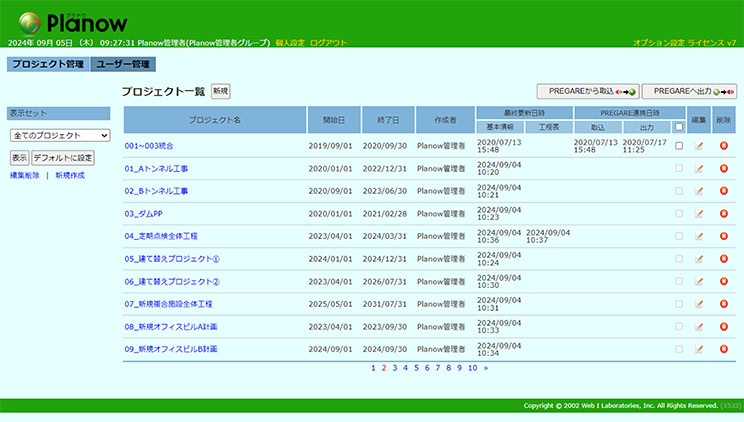Select the プロジェクト管理 tab
The width and height of the screenshot is (744, 422).
pos(47,65)
